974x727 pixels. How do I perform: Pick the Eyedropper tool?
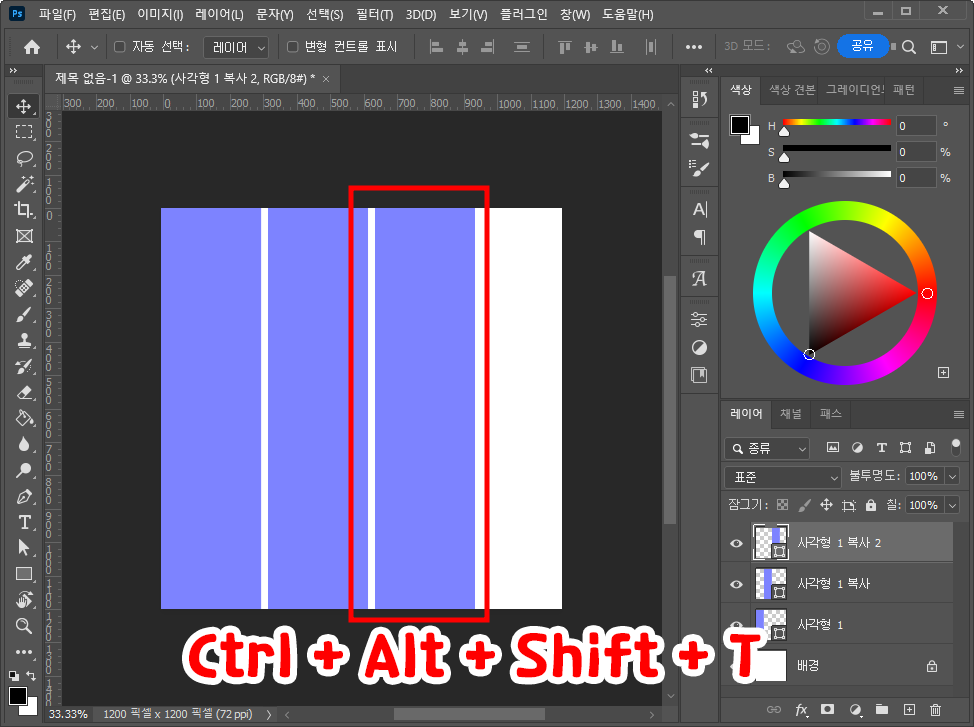click(x=25, y=261)
